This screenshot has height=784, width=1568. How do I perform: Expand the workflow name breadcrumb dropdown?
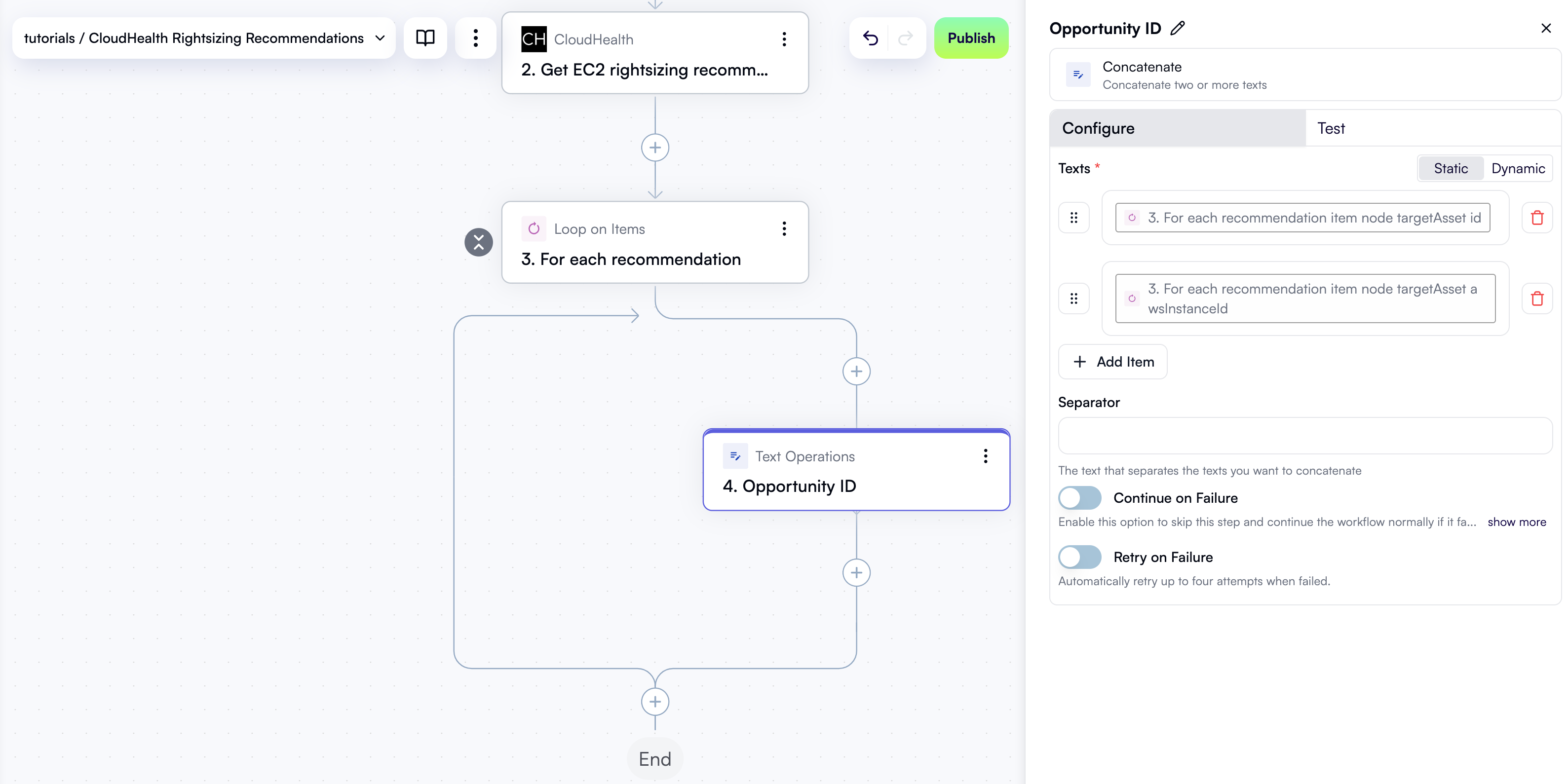click(380, 38)
